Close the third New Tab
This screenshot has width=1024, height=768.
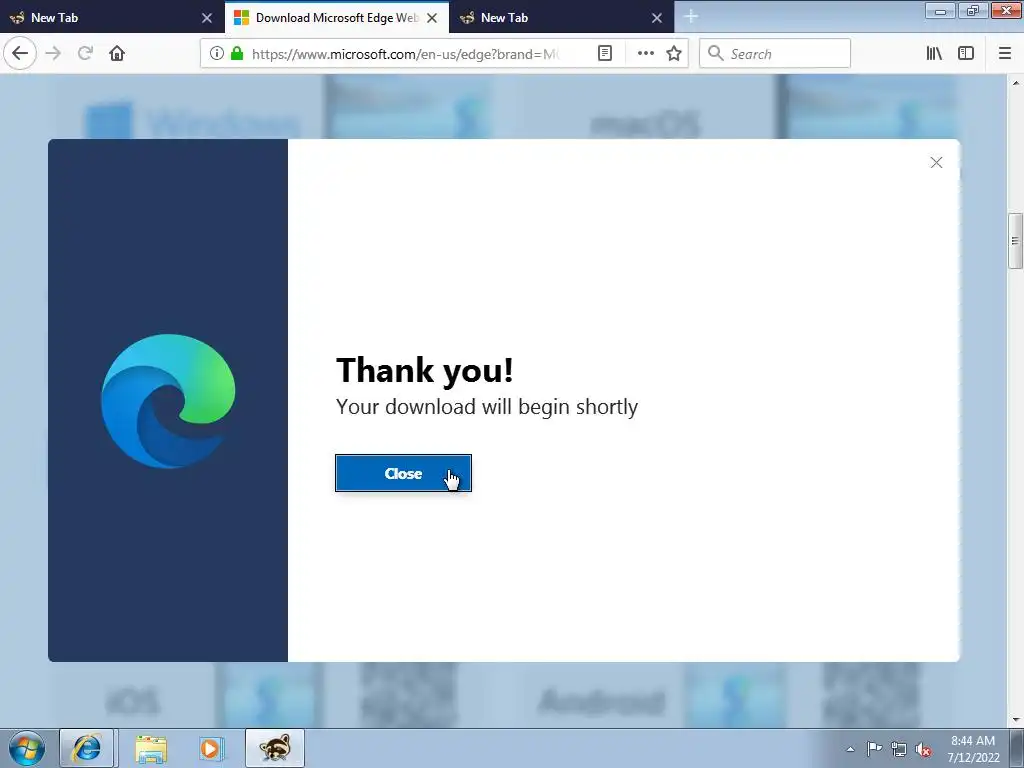(x=657, y=18)
